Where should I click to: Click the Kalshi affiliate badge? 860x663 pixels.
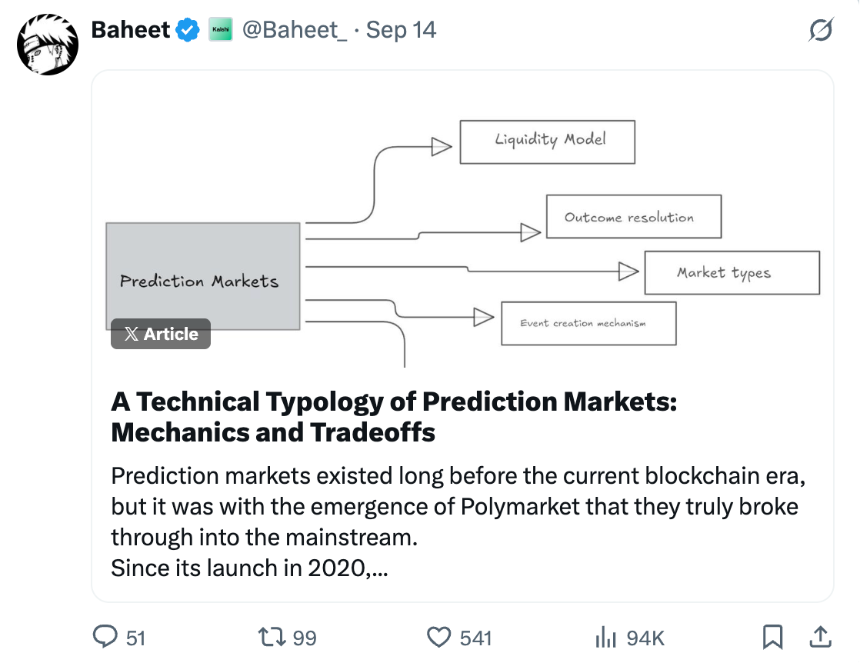[220, 30]
